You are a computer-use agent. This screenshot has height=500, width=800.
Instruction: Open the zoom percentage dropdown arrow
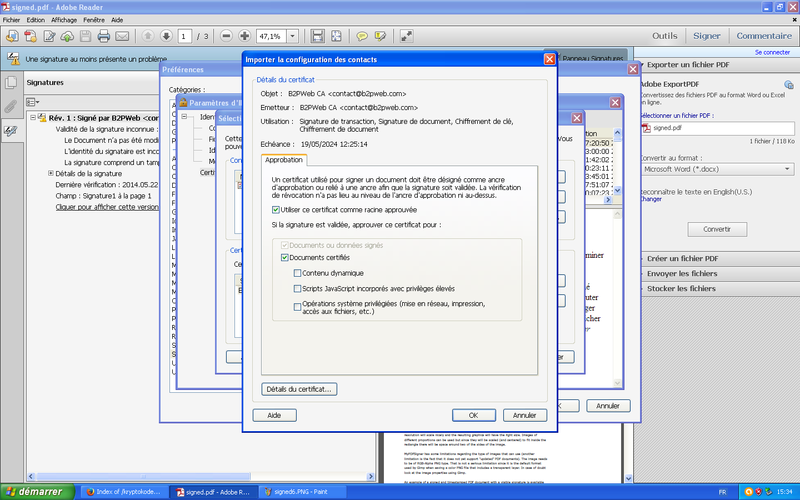point(293,36)
